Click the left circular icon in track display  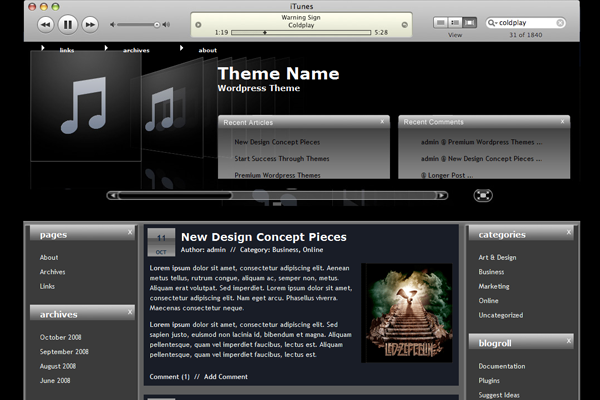coord(198,25)
